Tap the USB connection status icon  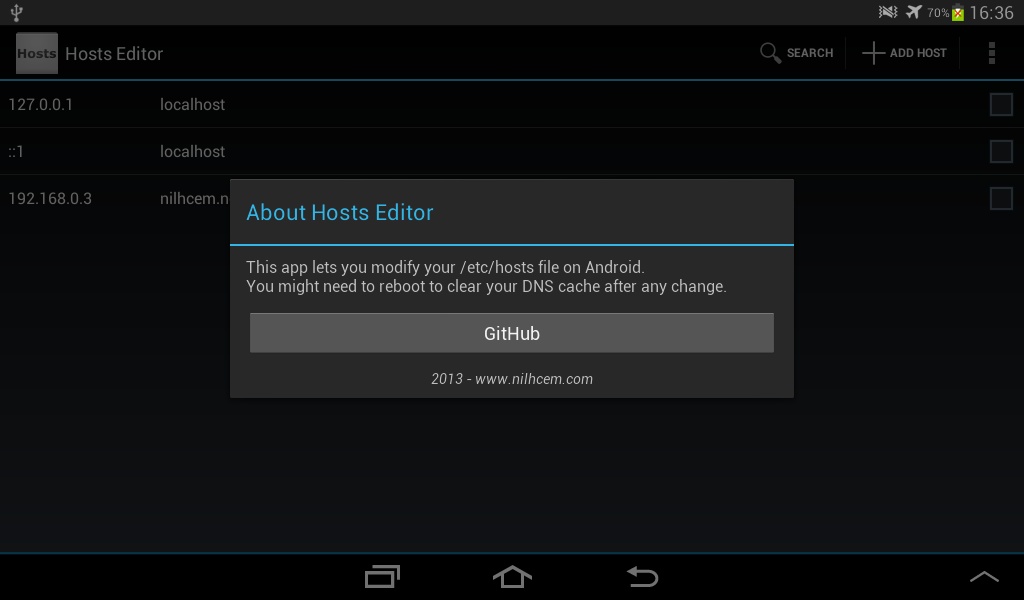[x=16, y=12]
